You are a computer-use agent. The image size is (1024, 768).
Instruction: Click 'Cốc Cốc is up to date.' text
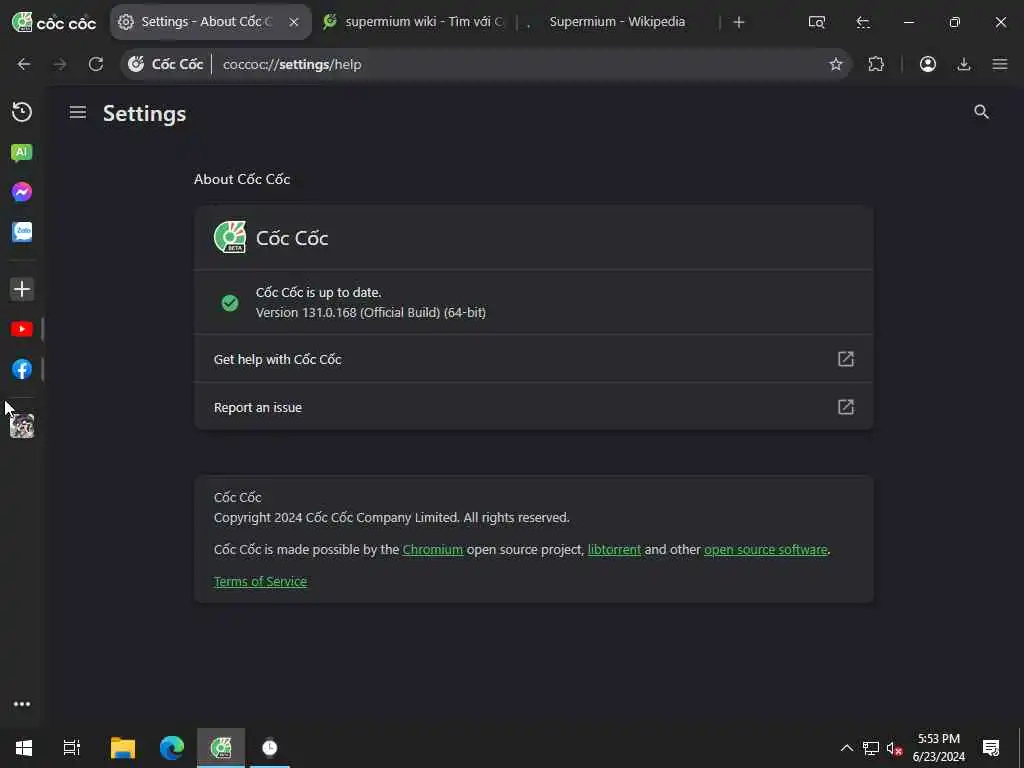318,293
